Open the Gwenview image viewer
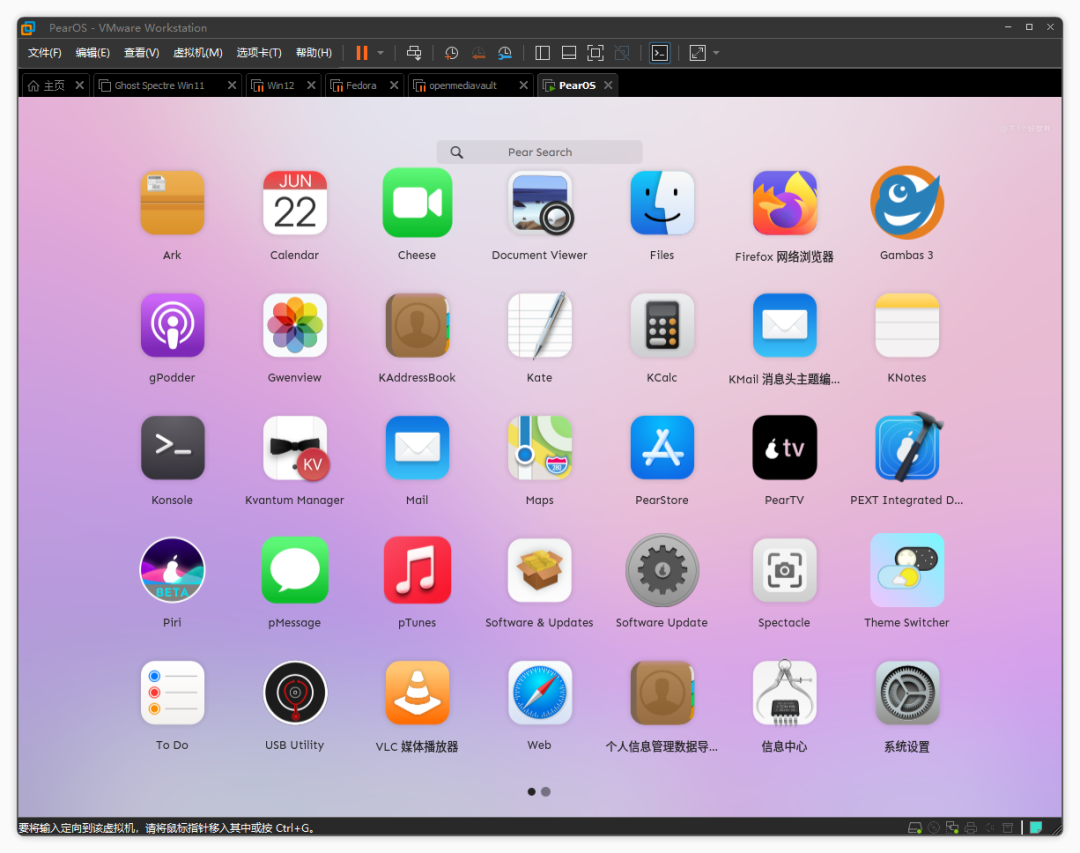This screenshot has width=1080, height=853. (294, 326)
